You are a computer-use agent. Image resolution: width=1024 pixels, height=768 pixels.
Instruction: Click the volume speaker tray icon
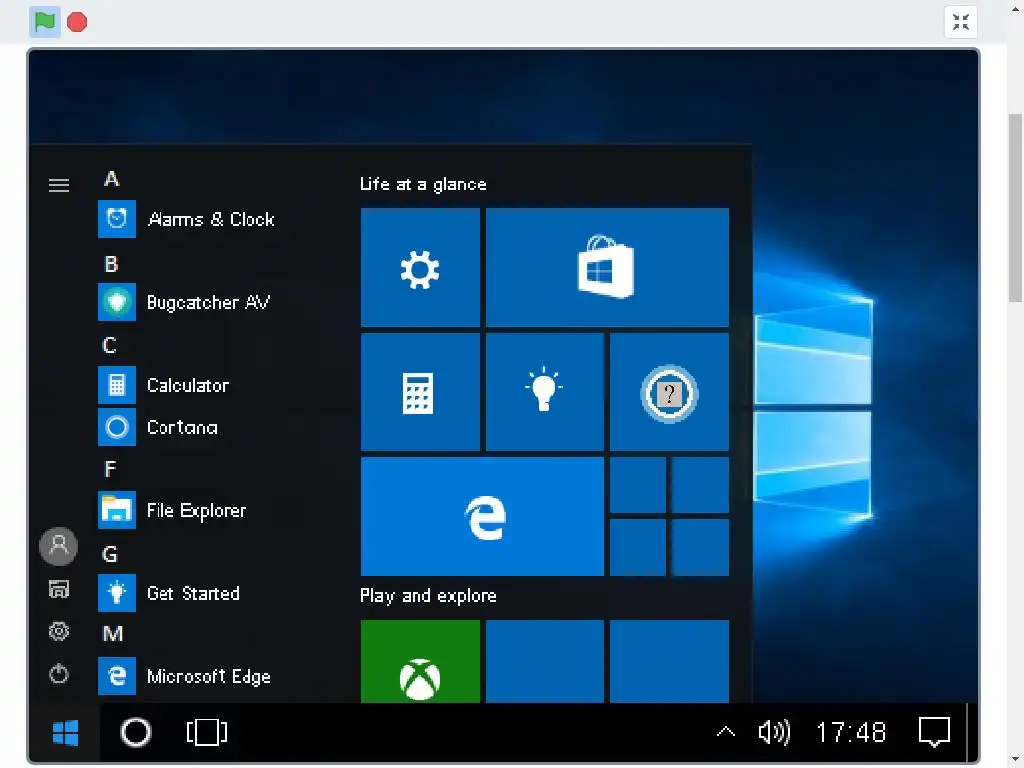tap(774, 733)
